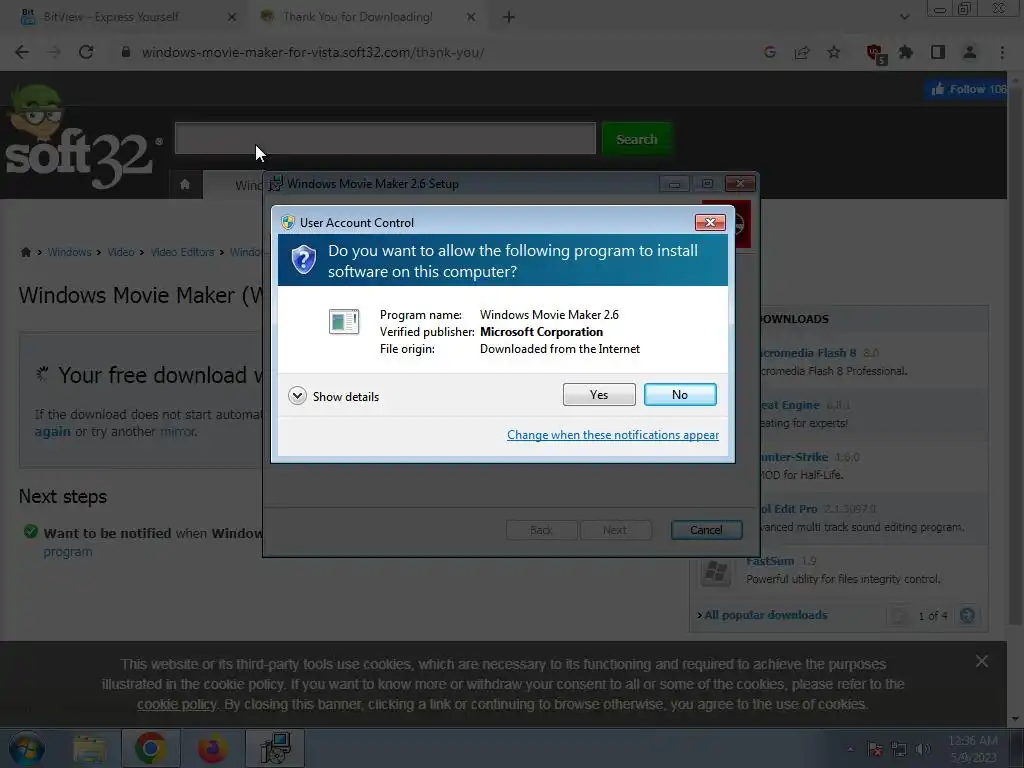1024x768 pixels.
Task: Open Macromedia Flash 8 download link
Action: pos(808,353)
